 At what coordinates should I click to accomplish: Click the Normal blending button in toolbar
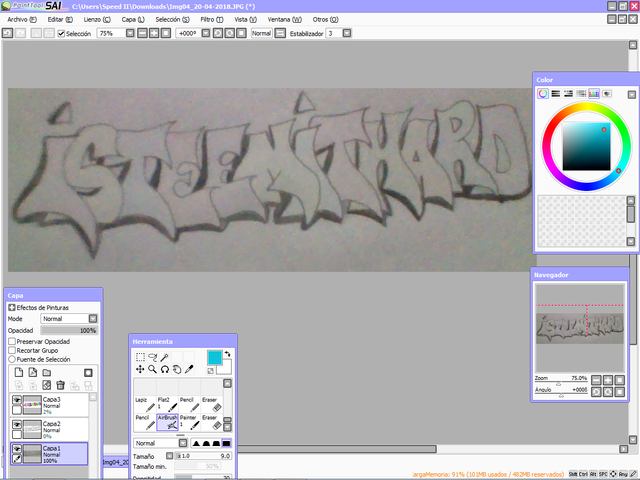coord(261,33)
